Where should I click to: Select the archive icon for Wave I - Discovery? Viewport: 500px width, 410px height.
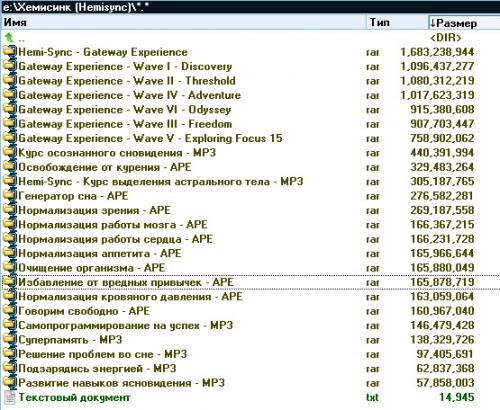tap(9, 67)
